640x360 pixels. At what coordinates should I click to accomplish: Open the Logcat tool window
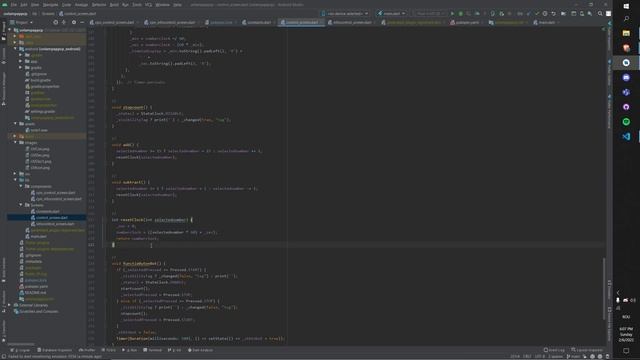20,350
